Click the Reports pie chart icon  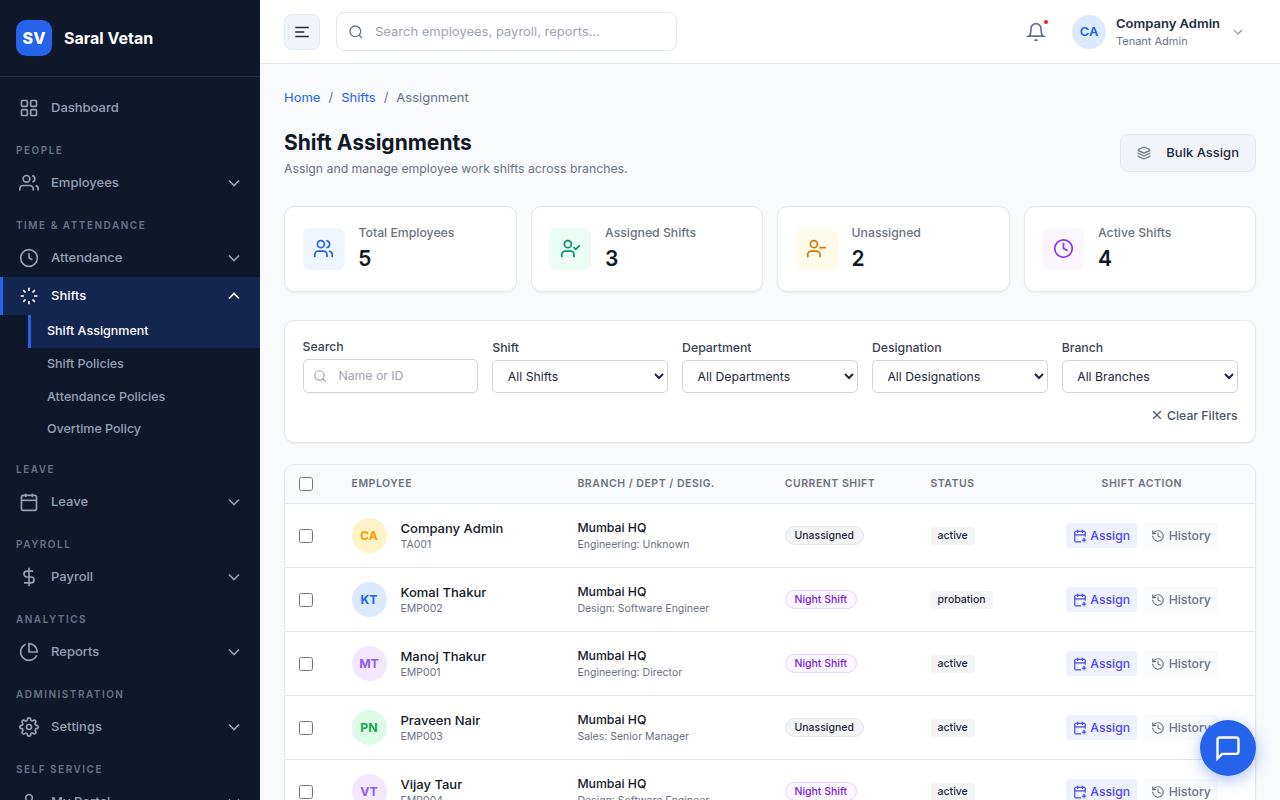pyautogui.click(x=29, y=652)
